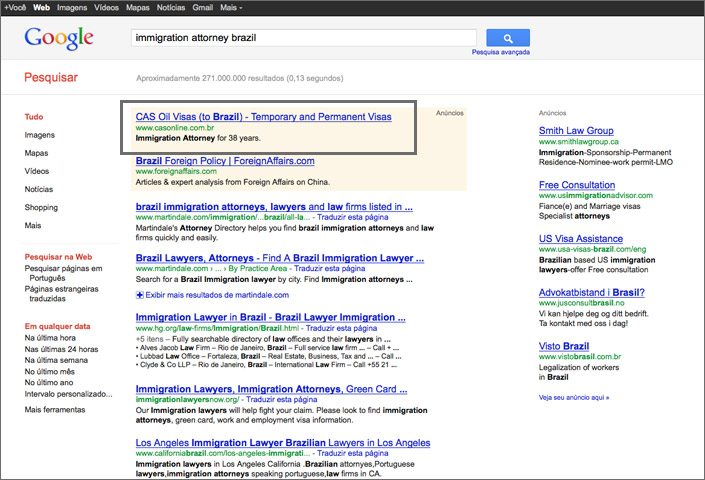Screen dimensions: 705x480
Task: Open Notícias in the top bar
Action: [171, 8]
